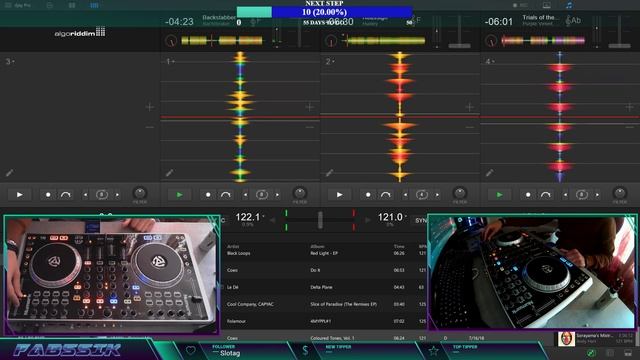This screenshot has height=360, width=640.
Task: Zoom in waveform with plus on deck 3
Action: tap(149, 107)
